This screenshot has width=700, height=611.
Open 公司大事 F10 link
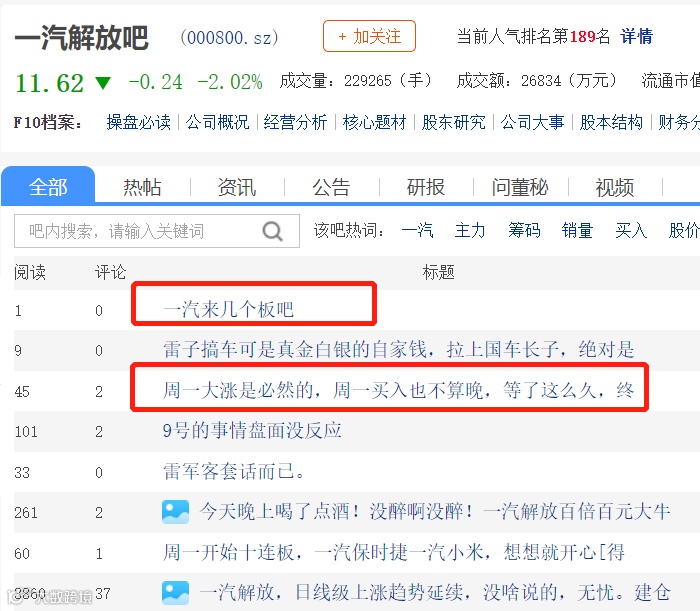coord(532,122)
